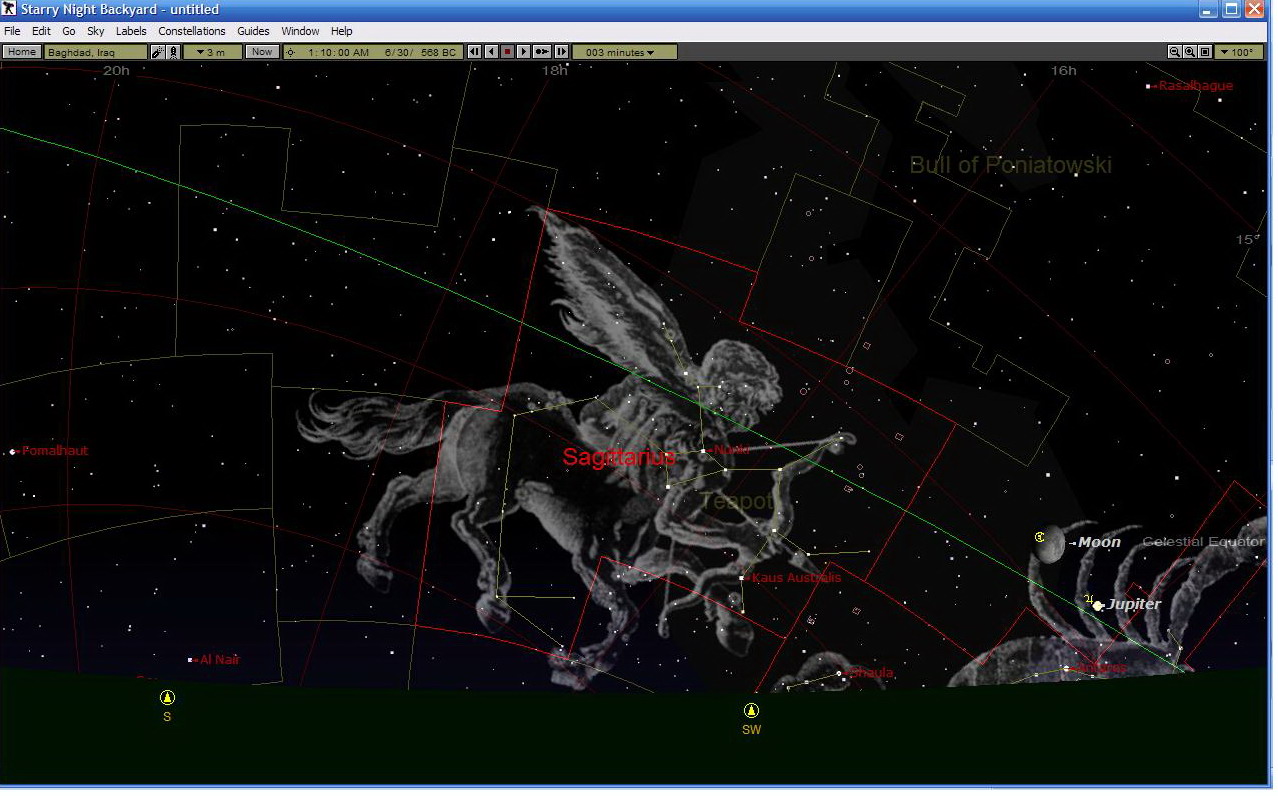Click the 16h right ascension label
This screenshot has width=1278, height=796.
1064,71
